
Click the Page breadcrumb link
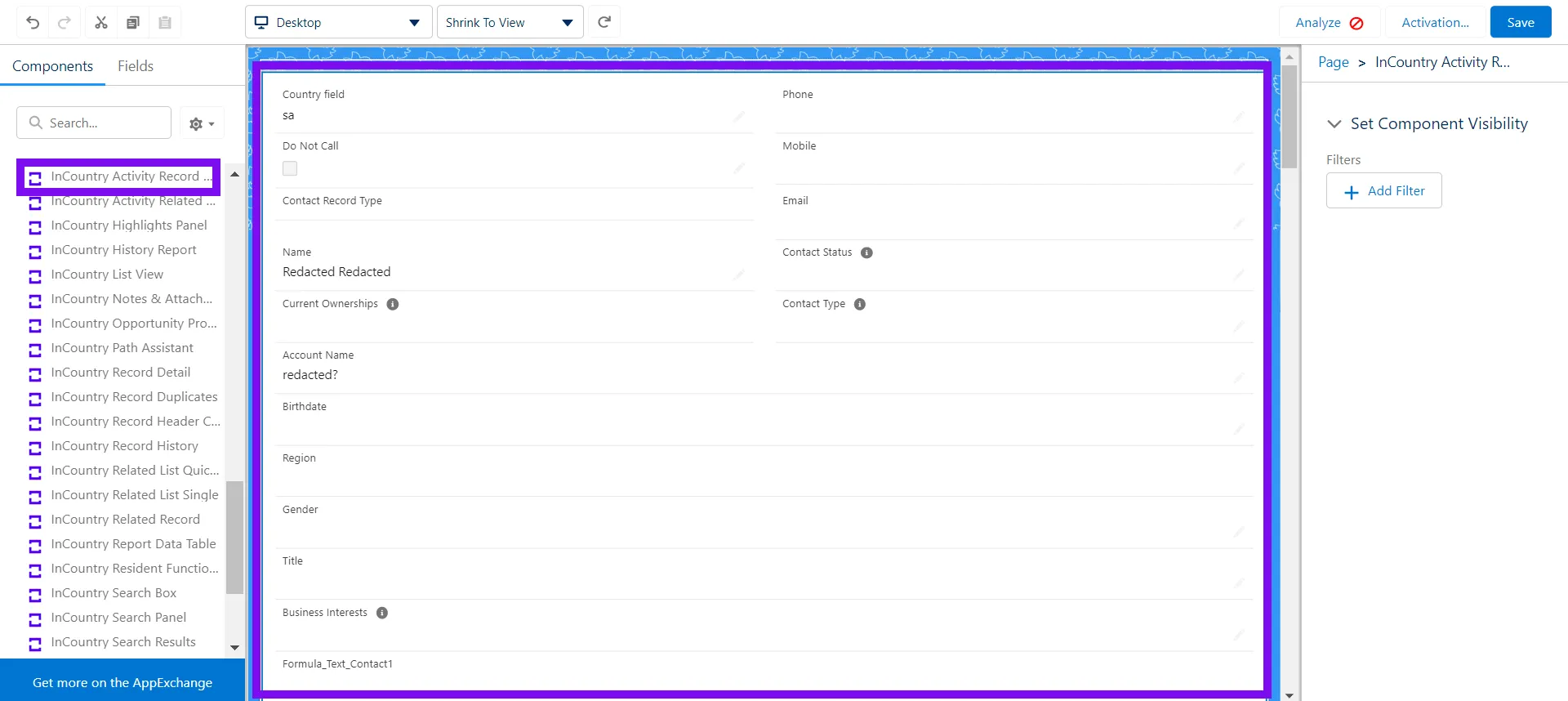coord(1333,62)
